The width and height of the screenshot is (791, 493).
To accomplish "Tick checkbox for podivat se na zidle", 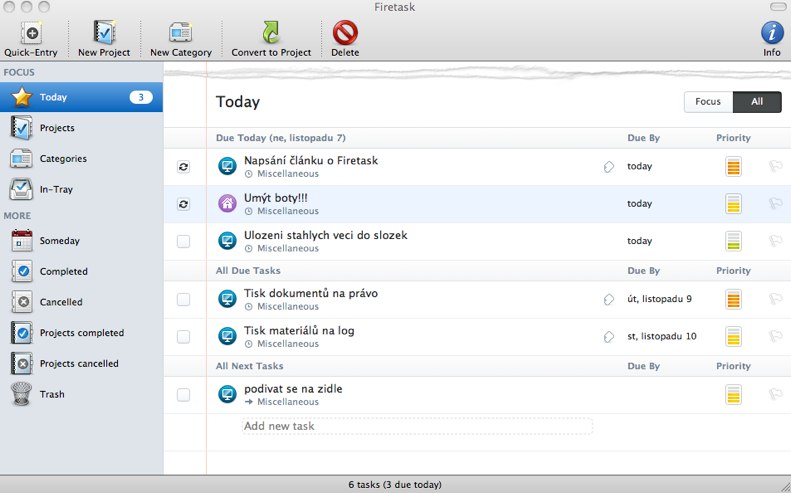I will (183, 395).
